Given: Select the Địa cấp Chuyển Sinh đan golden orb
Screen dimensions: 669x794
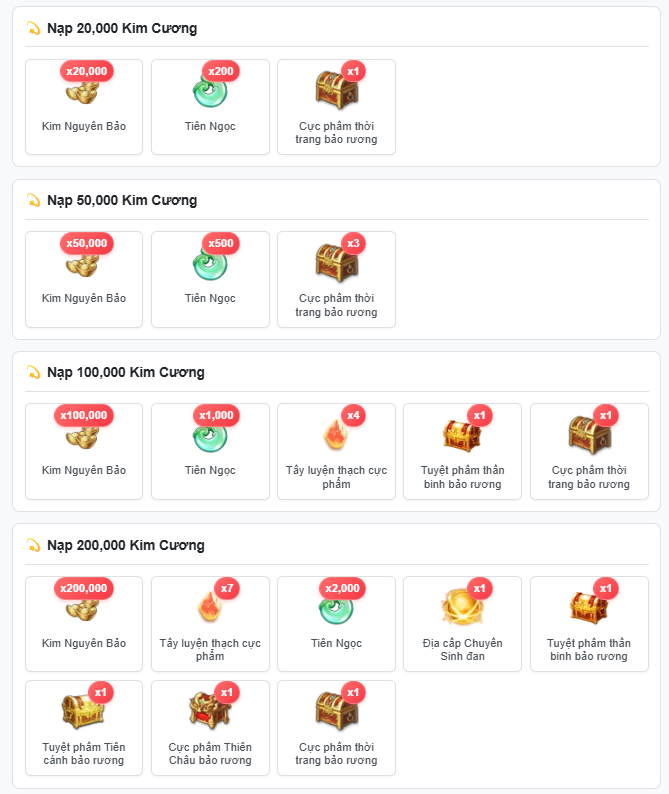Looking at the screenshot, I should point(462,607).
